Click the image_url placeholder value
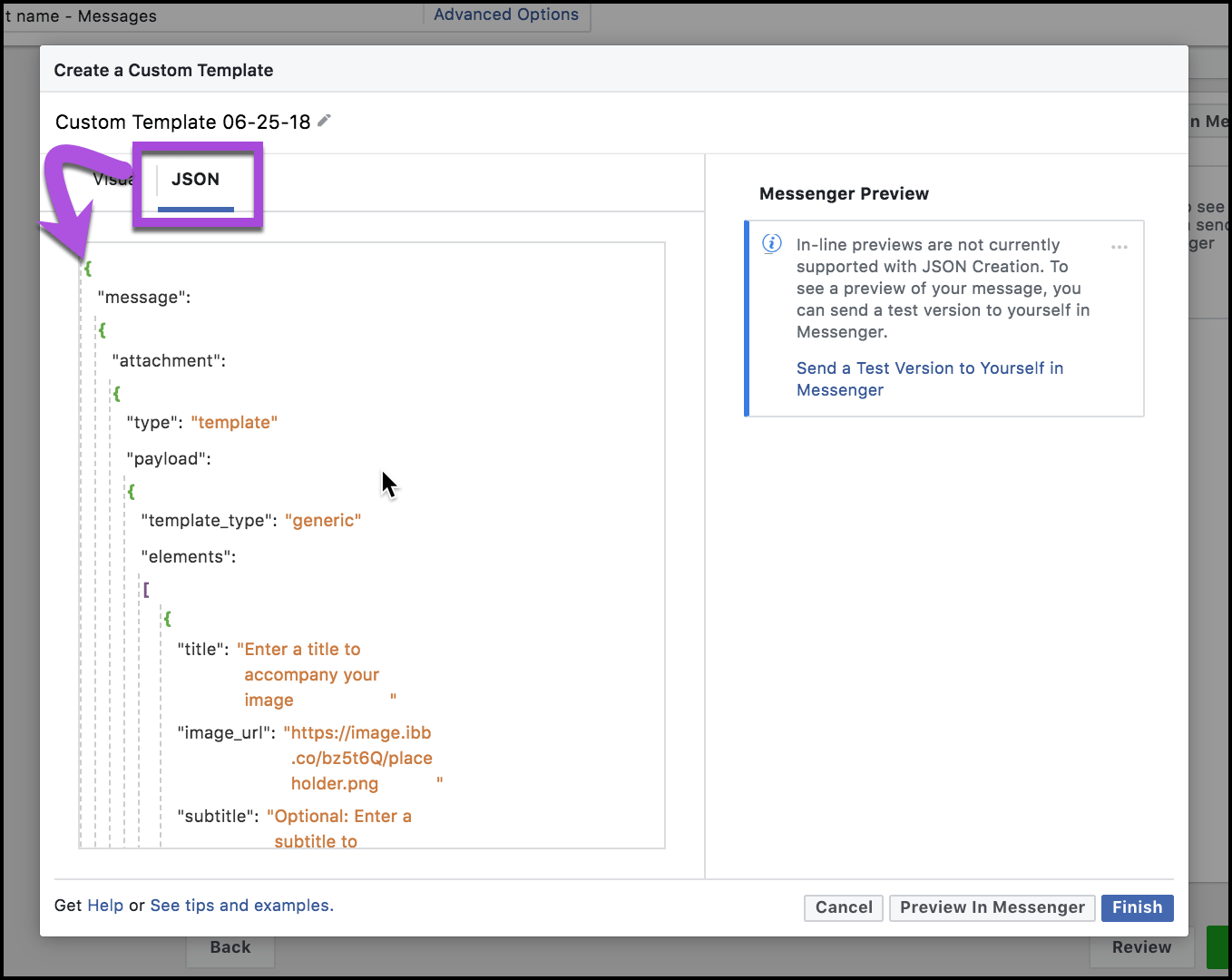1232x980 pixels. coord(357,732)
